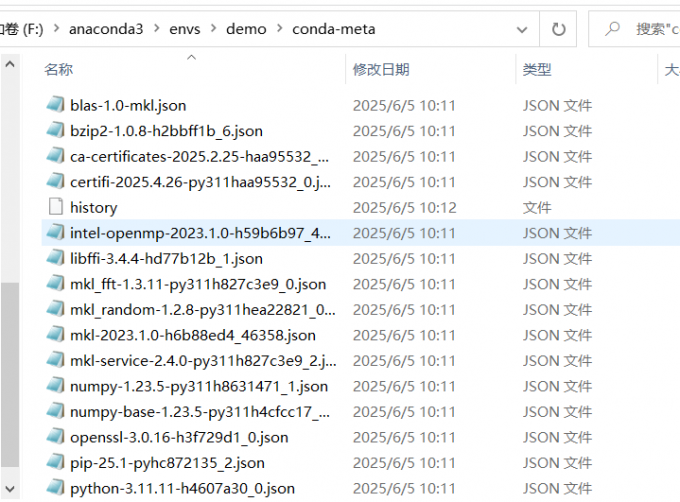Click the modified date of numpy-base row
This screenshot has height=502, width=680.
pyautogui.click(x=404, y=412)
